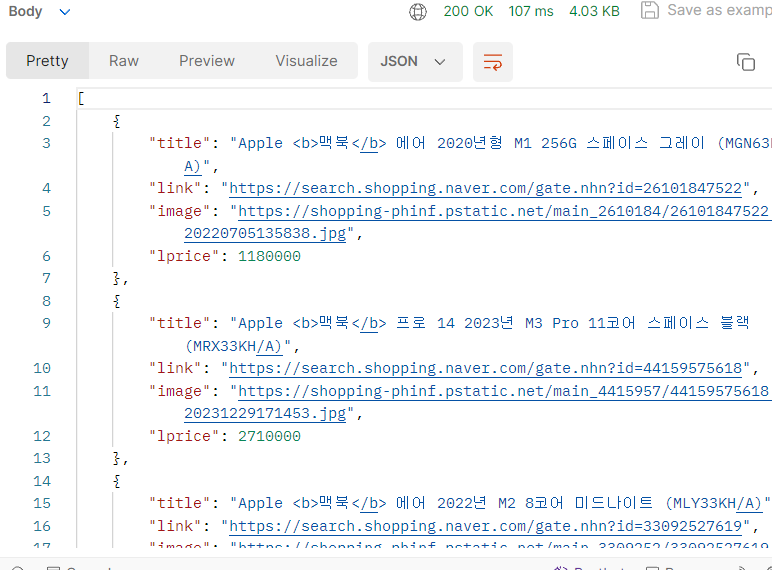Click the 200 OK status text
Screen dimensions: 772x570
click(468, 11)
